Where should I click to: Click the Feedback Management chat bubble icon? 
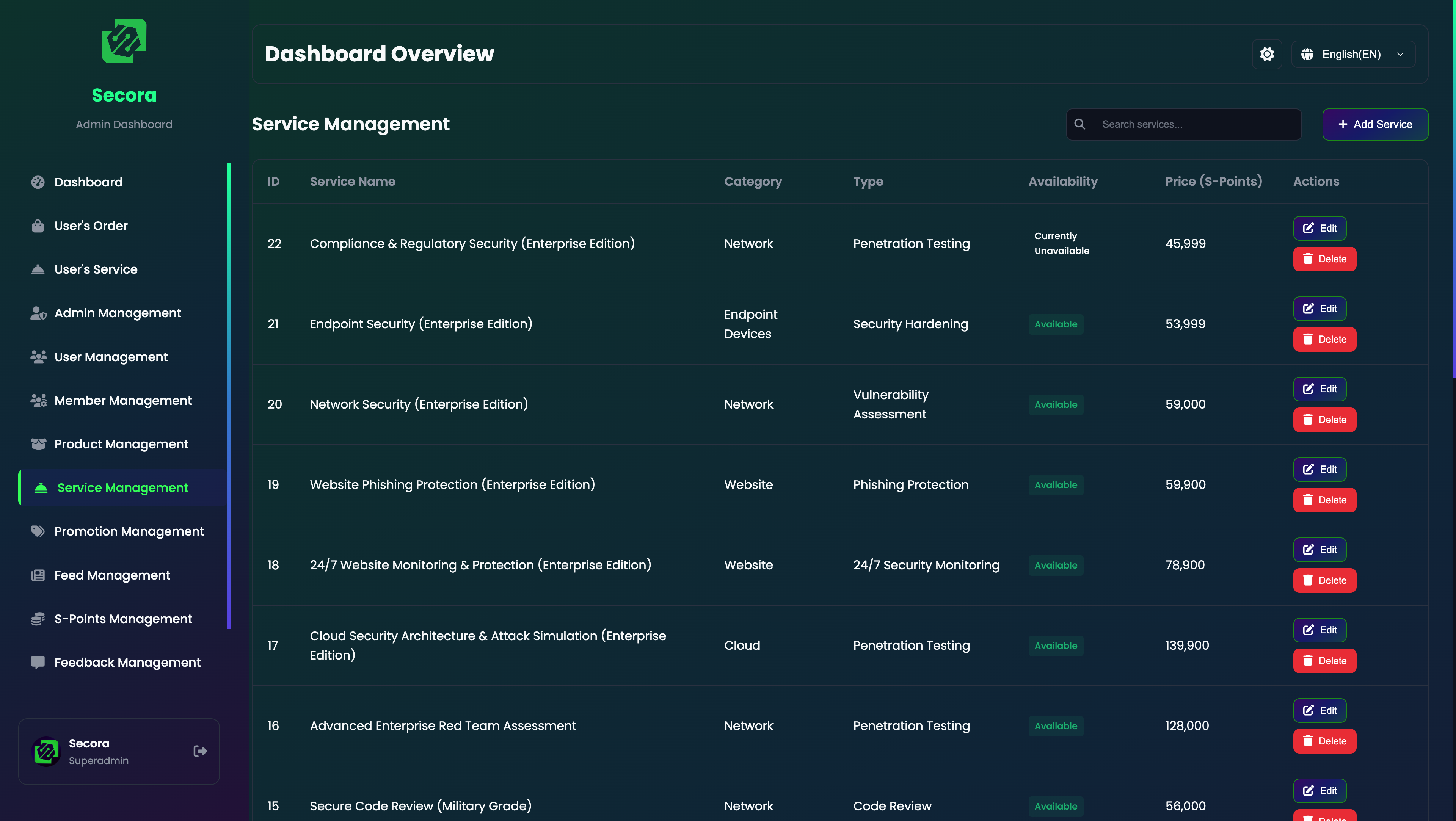38,662
